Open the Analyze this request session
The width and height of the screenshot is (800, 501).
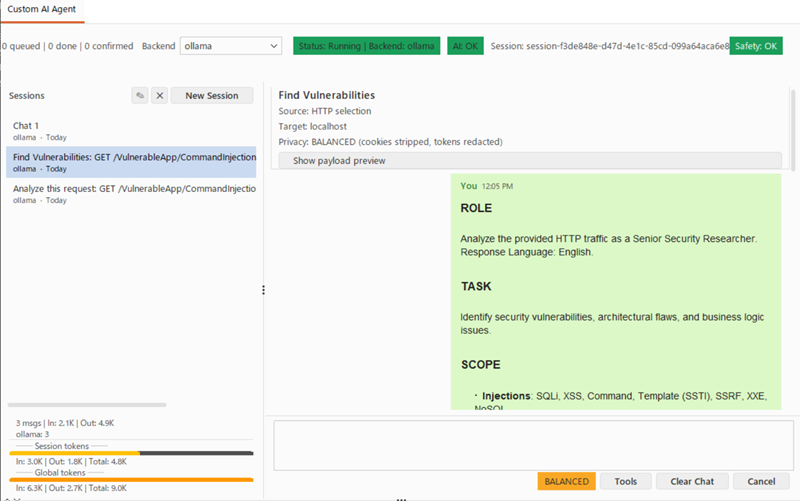[131, 194]
